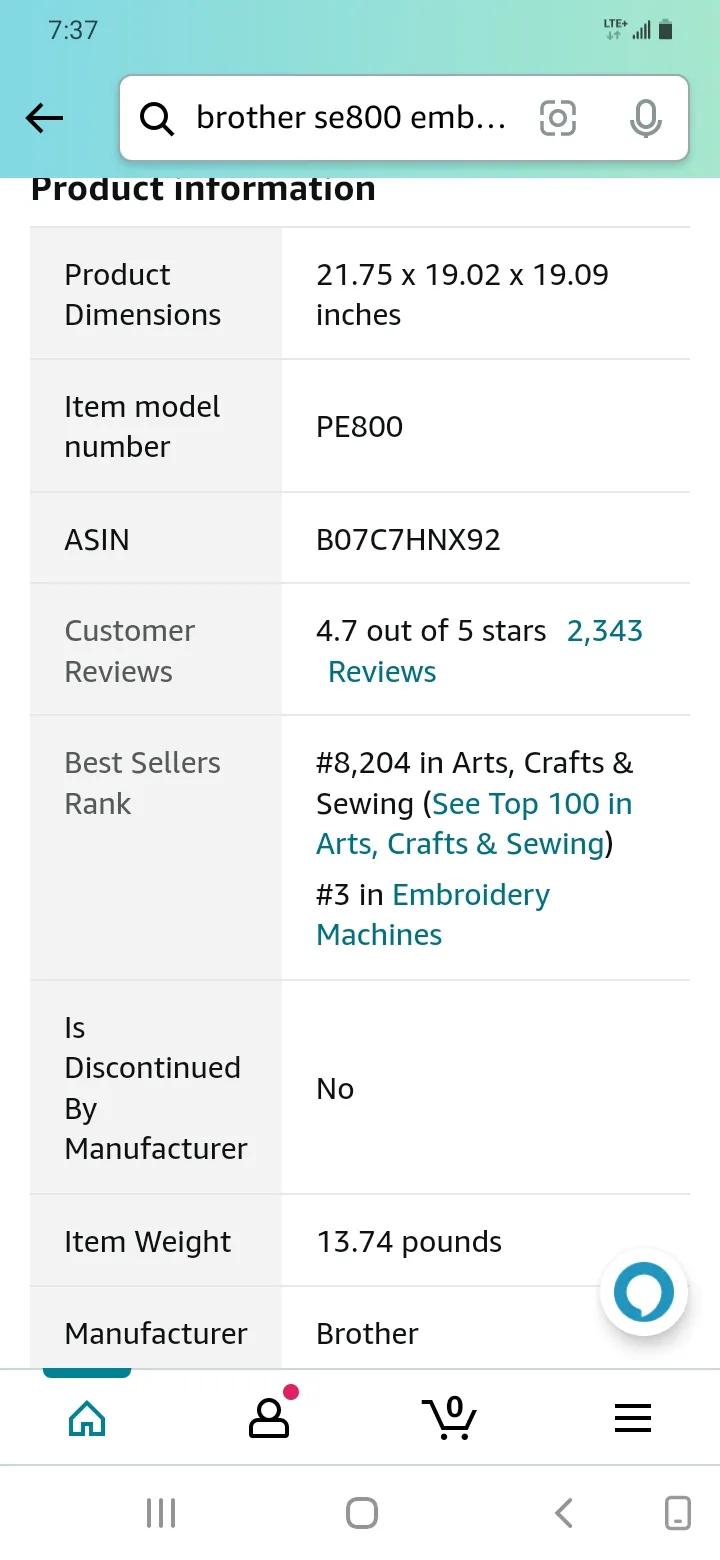
Task: Tap the microphone voice search icon
Action: 646,119
